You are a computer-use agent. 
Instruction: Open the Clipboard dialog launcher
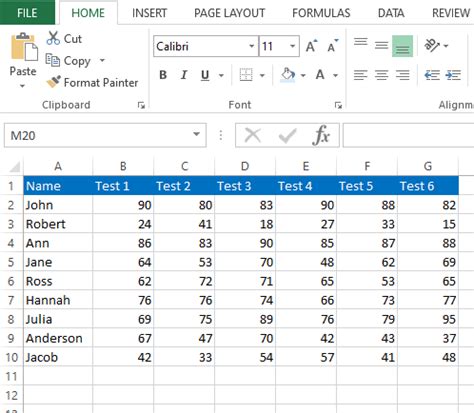pos(141,105)
